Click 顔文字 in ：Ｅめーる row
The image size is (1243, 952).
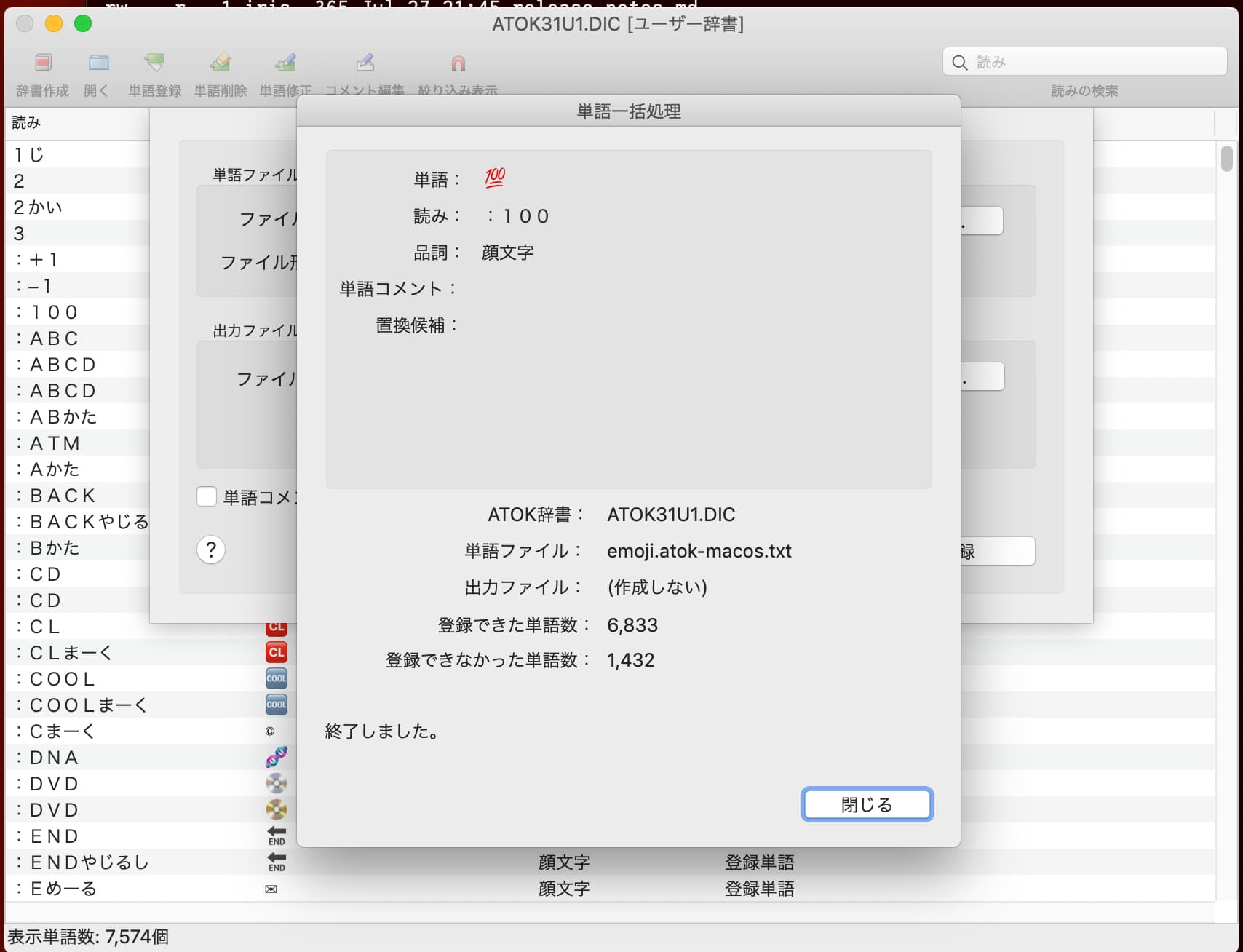(564, 889)
